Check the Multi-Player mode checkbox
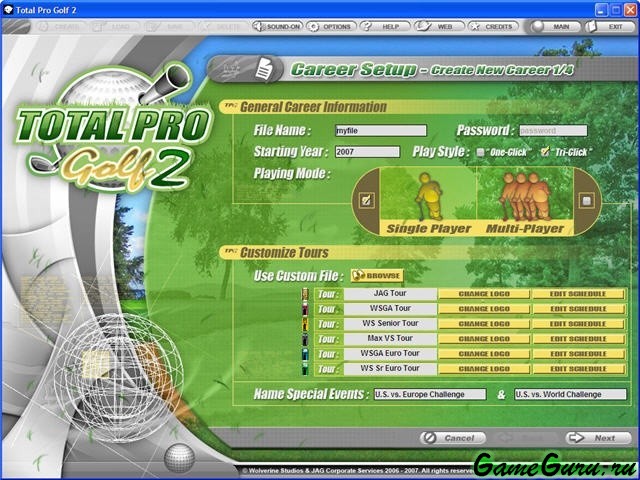The width and height of the screenshot is (640, 480). 587,200
